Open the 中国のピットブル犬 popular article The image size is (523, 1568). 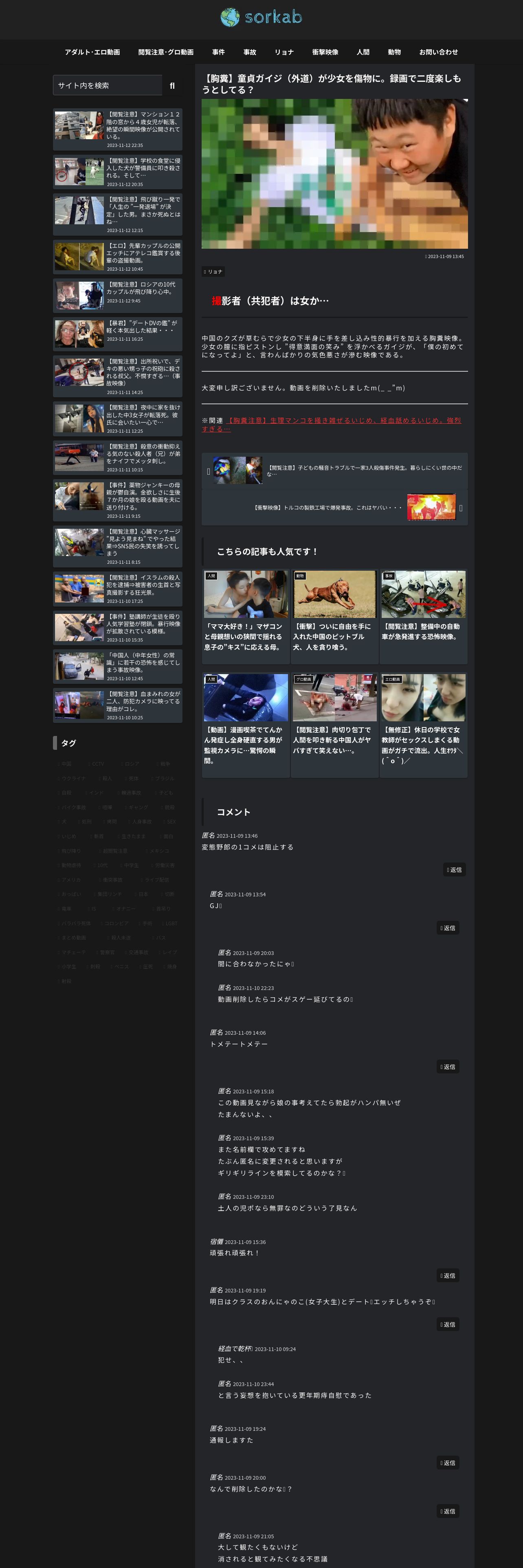[x=335, y=616]
